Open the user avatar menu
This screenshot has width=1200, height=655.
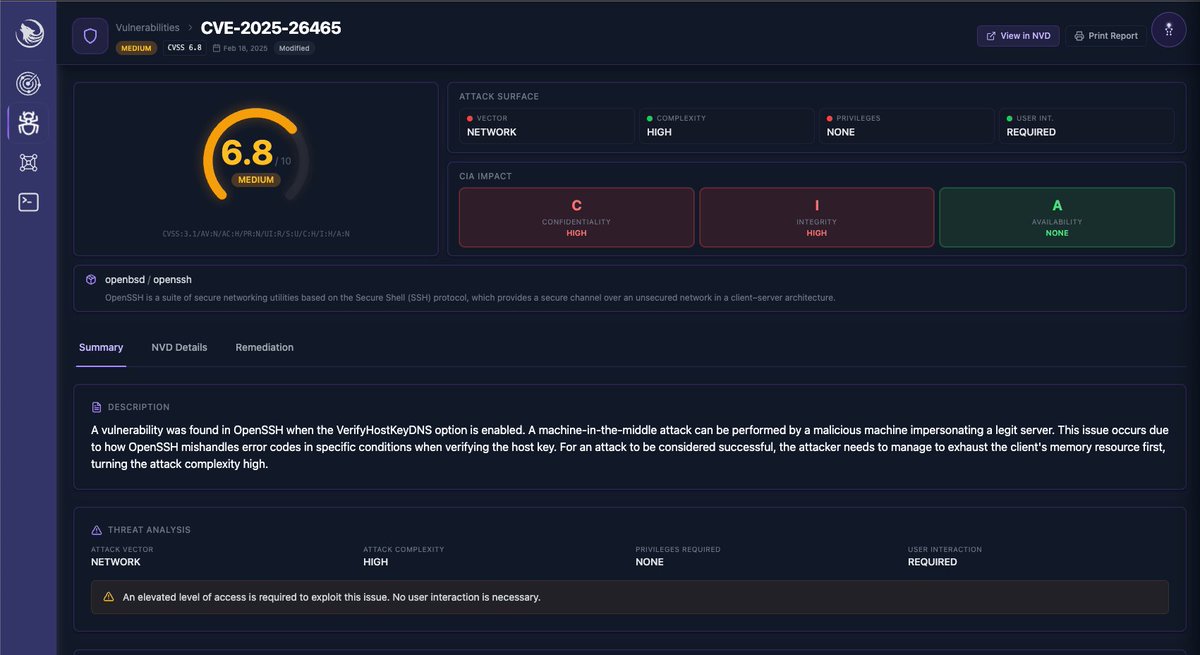[x=1169, y=30]
